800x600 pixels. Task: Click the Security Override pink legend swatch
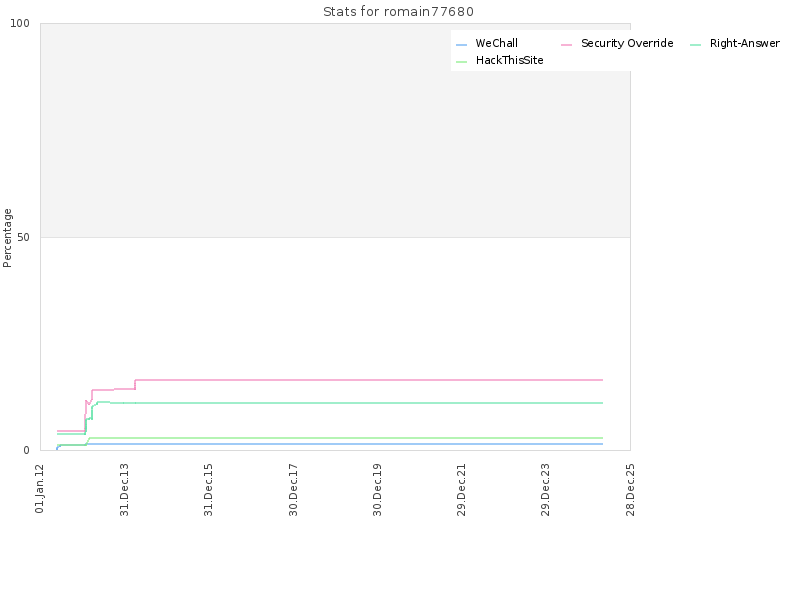tap(566, 45)
